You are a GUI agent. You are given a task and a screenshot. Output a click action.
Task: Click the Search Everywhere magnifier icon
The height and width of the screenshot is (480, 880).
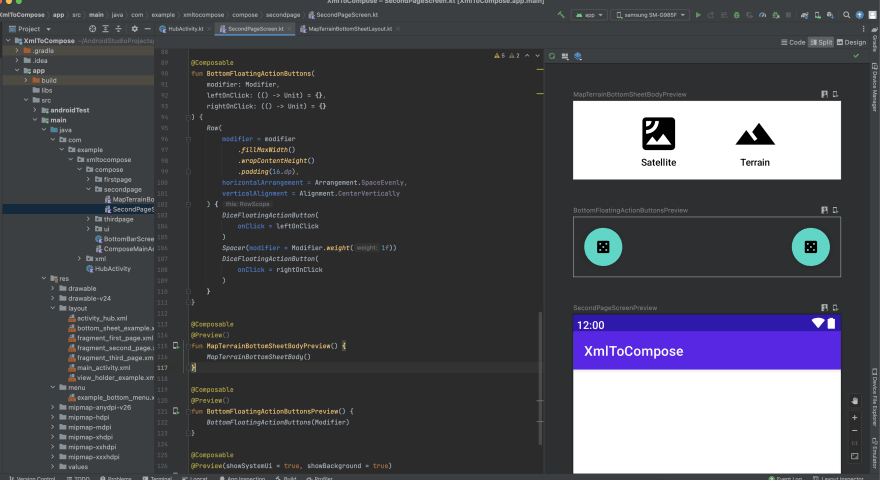pyautogui.click(x=846, y=15)
